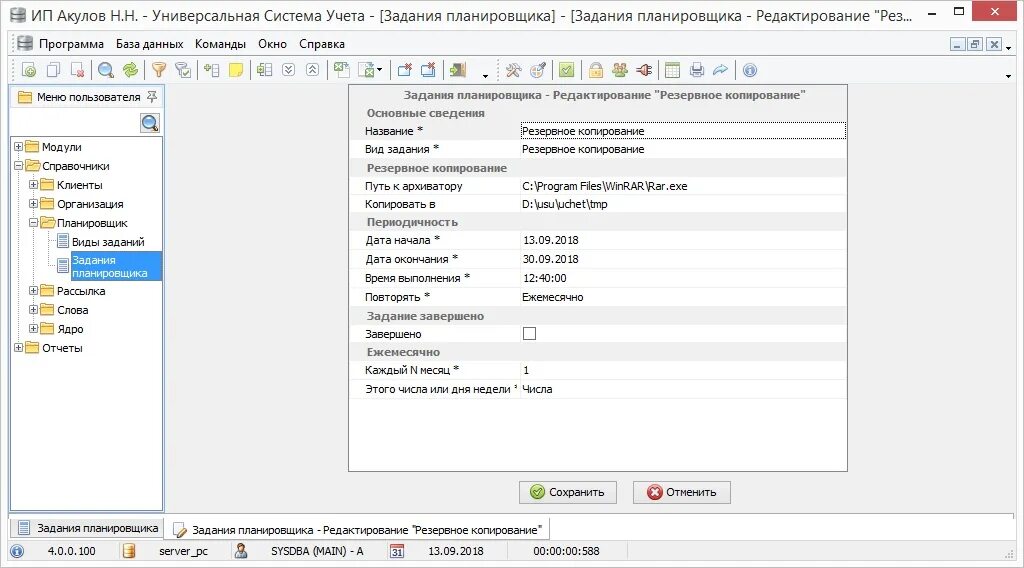Switch to the Редактирование "Резервное копирование" tab

click(358, 529)
